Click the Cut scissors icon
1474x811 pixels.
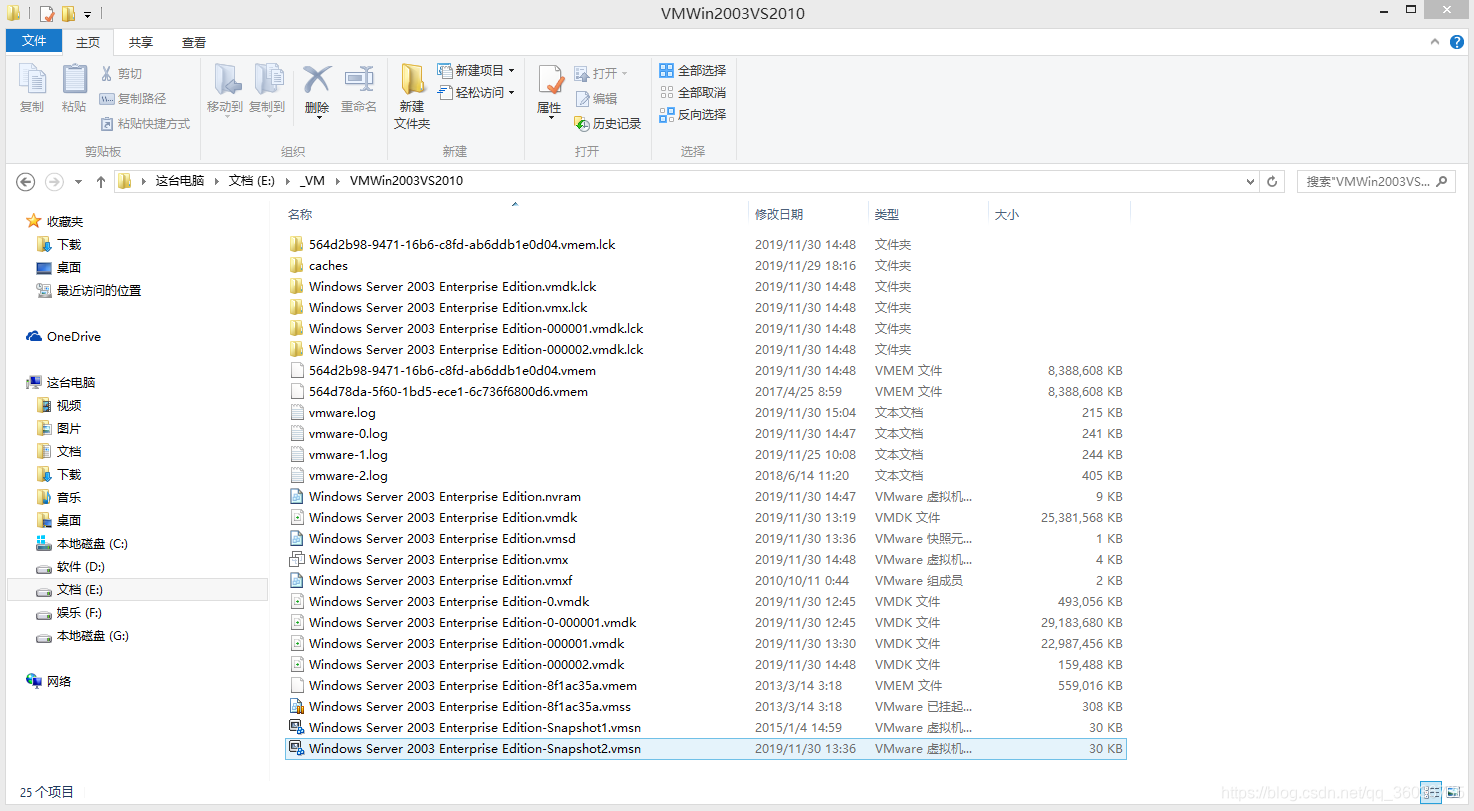tap(108, 74)
